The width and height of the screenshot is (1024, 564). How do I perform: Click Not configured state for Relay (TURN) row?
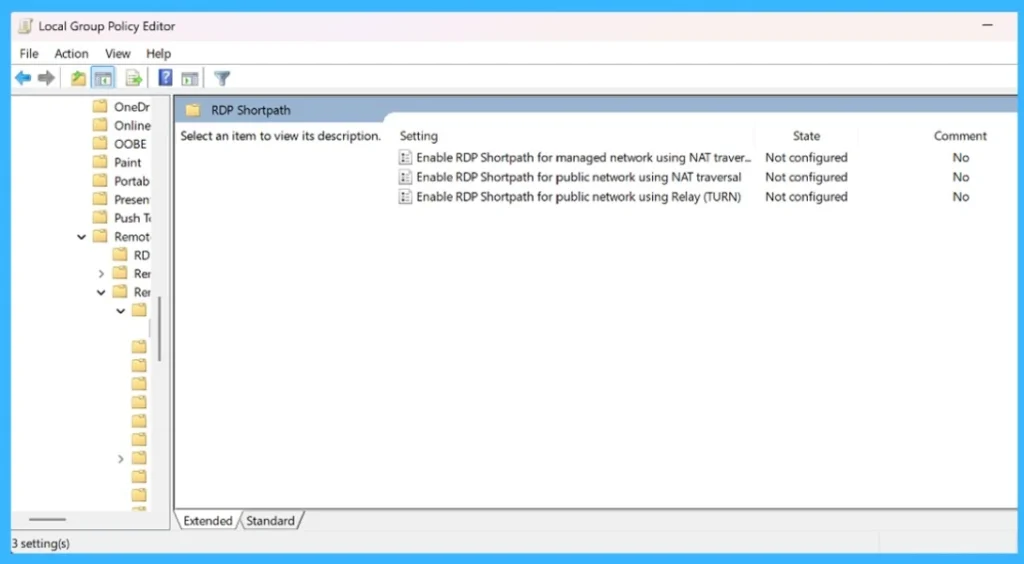806,196
